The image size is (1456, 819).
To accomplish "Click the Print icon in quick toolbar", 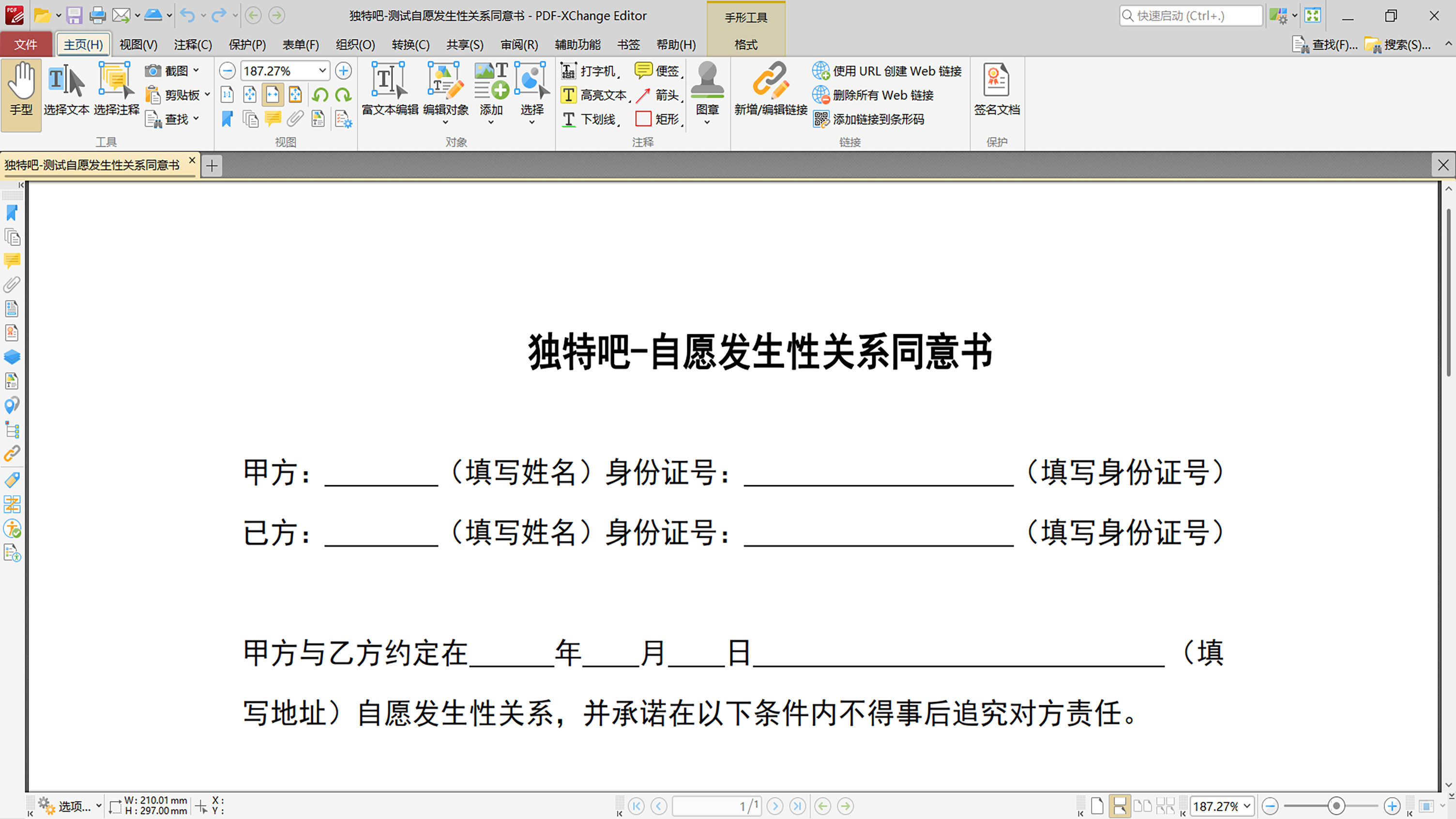I will [97, 15].
